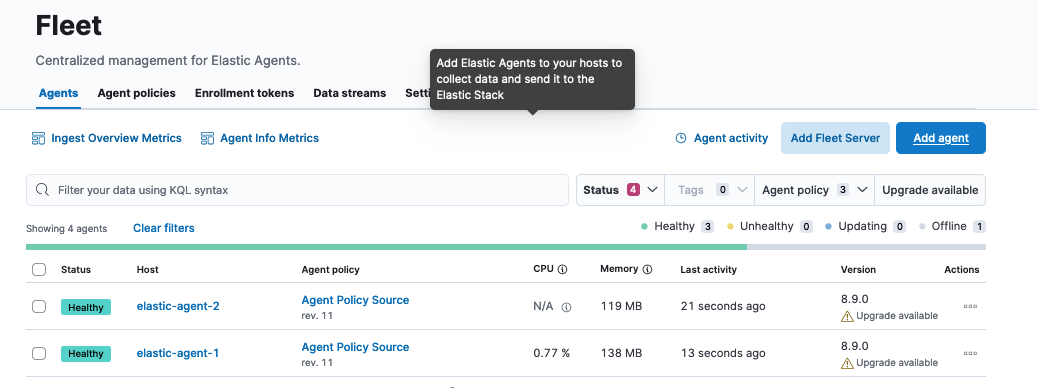
Task: Expand the Tags filter dropdown
Action: tap(710, 190)
